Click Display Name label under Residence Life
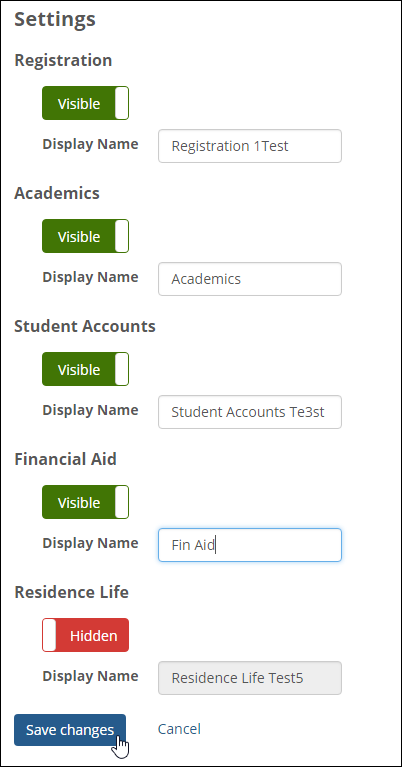 tap(90, 677)
